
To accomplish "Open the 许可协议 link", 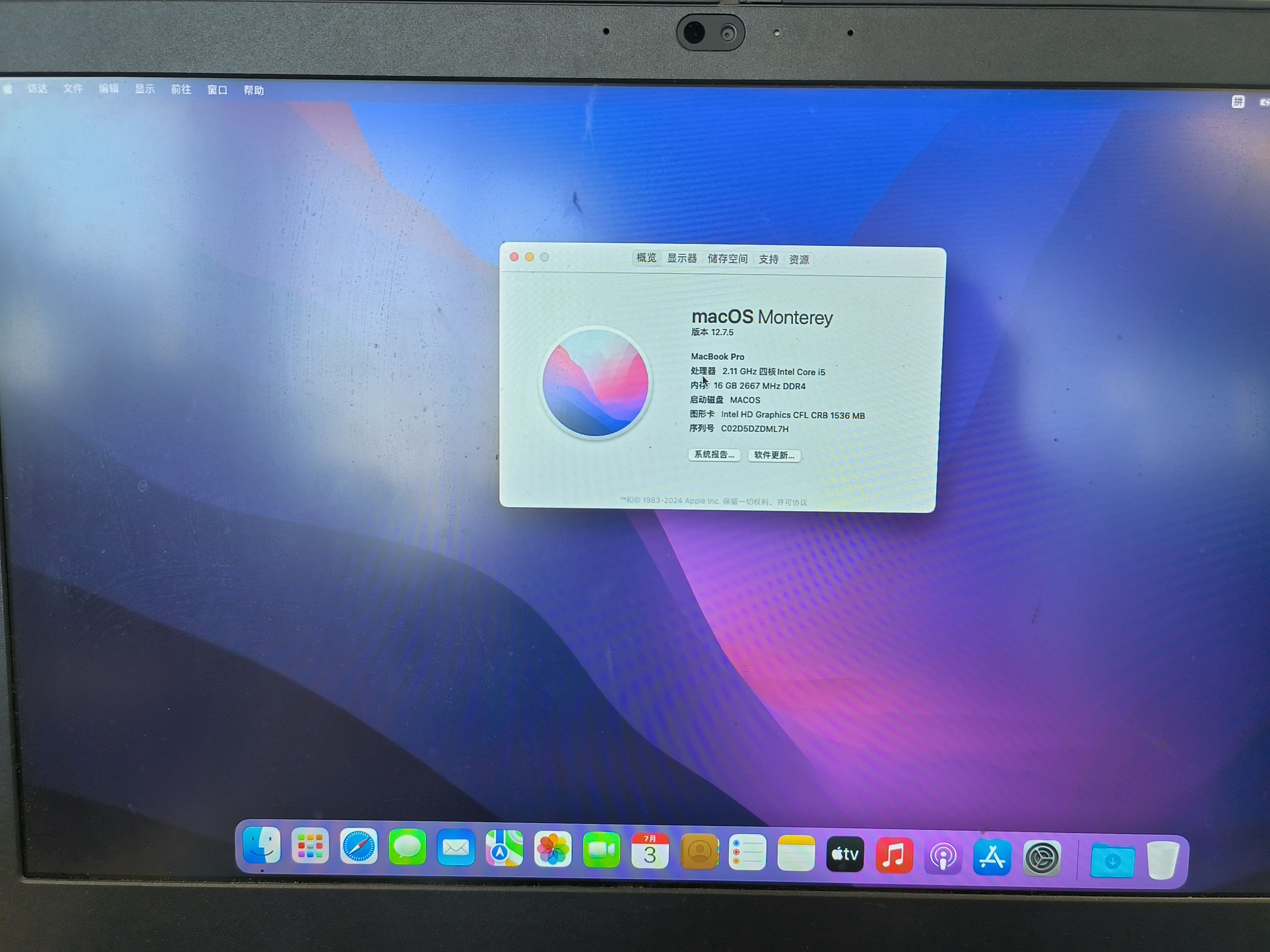I will click(x=792, y=502).
